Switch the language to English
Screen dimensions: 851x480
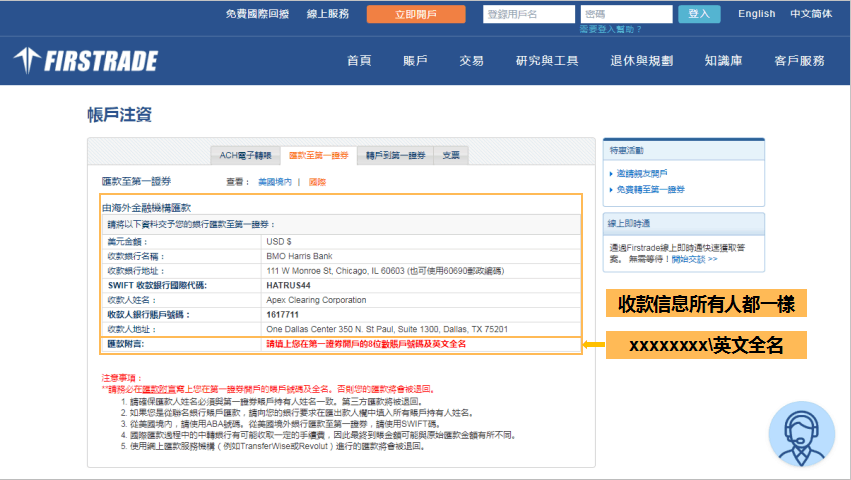pos(757,14)
